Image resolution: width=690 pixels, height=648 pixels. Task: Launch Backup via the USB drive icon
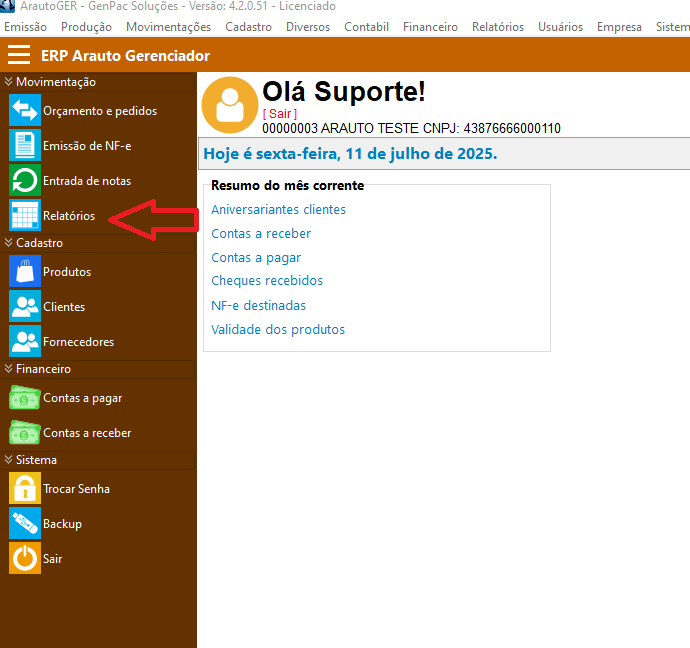25,523
